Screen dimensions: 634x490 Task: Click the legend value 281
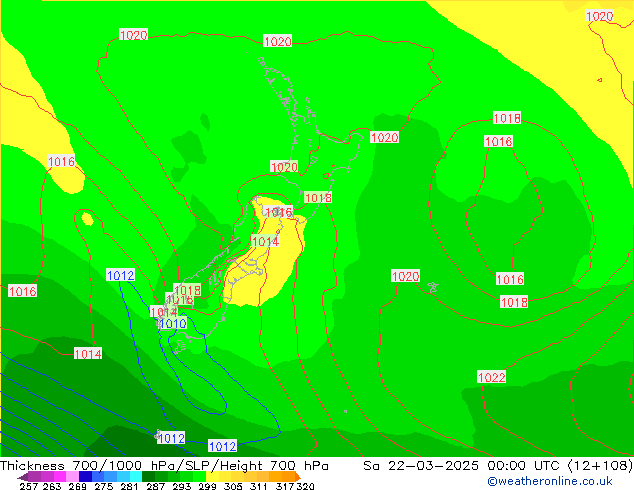[x=129, y=486]
